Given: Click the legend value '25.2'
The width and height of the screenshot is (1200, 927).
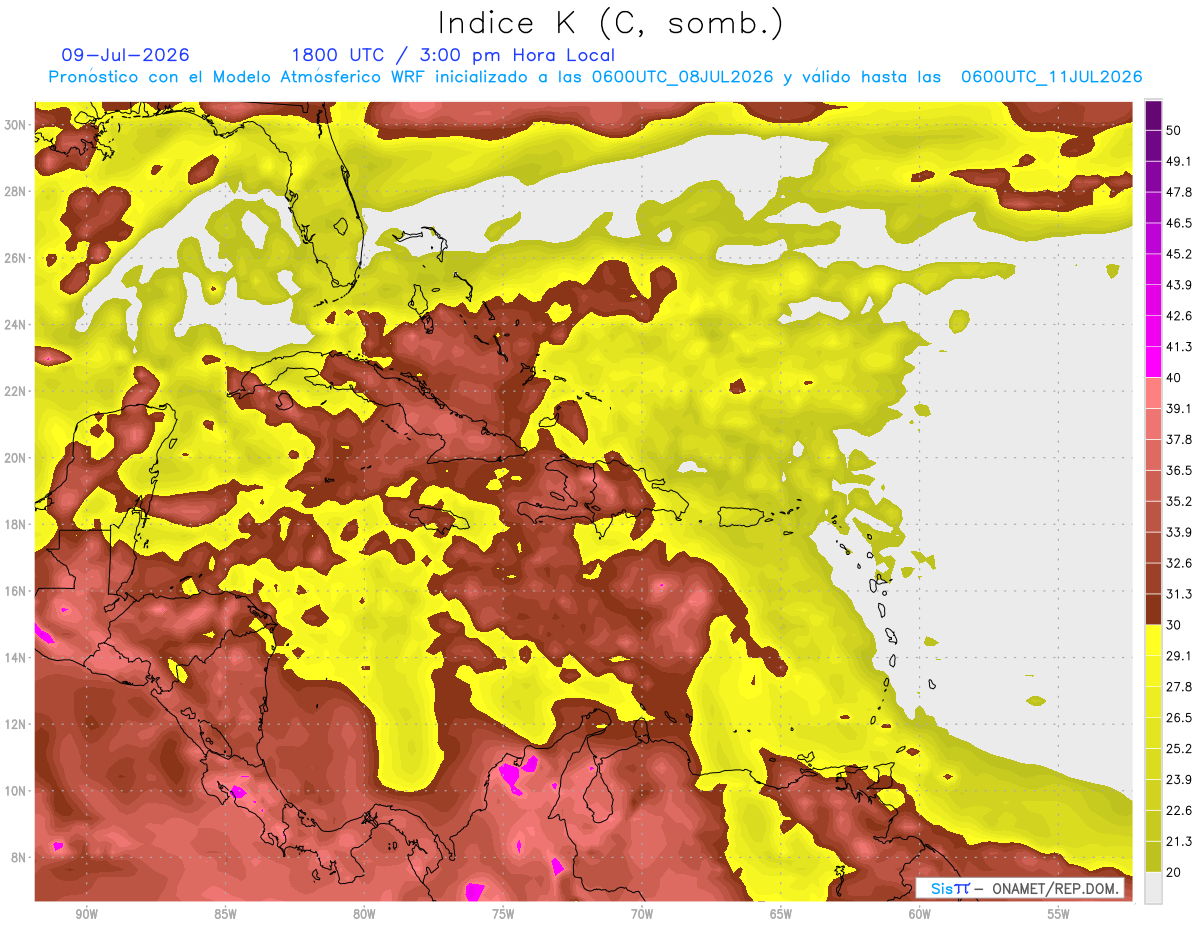Looking at the screenshot, I should 1178,748.
